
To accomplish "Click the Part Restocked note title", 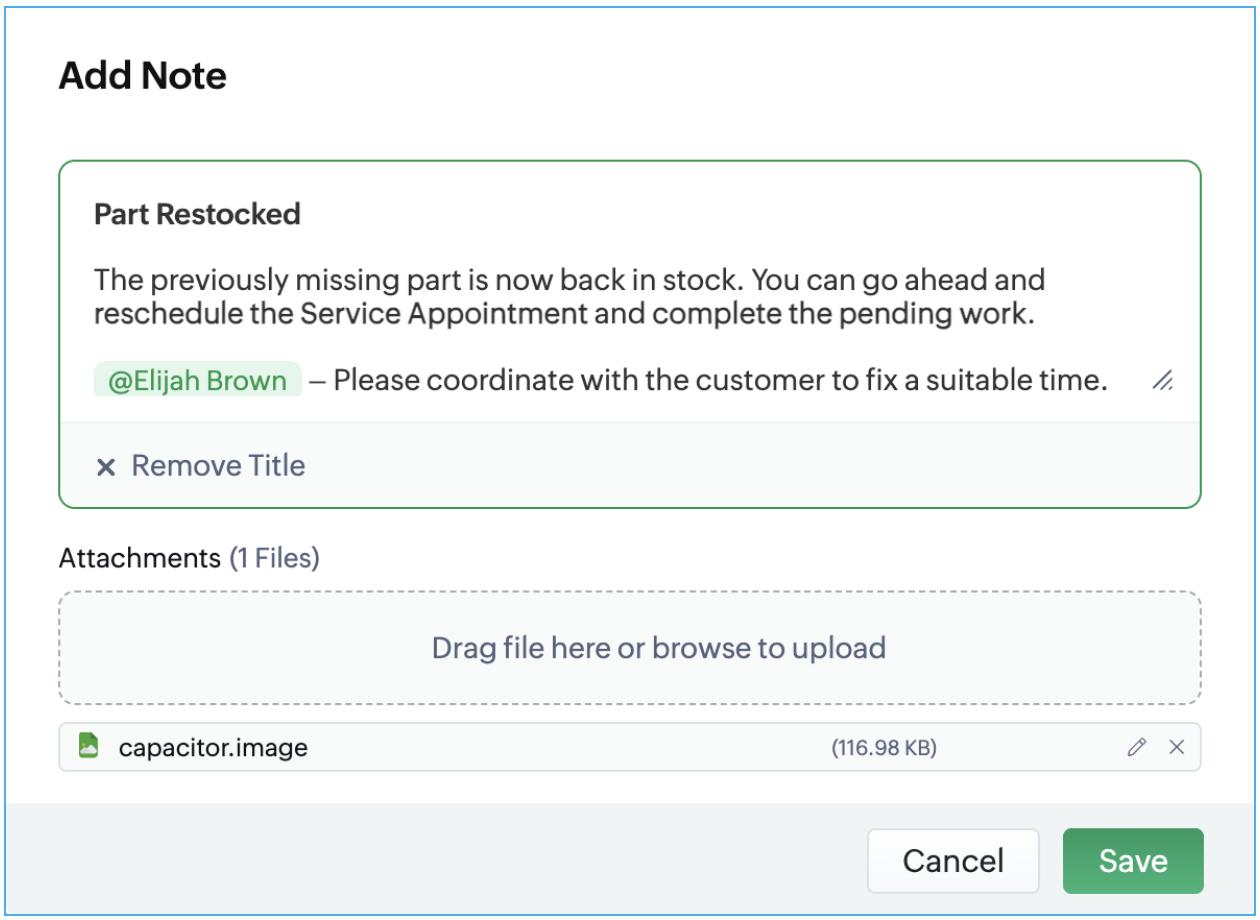I will tap(197, 214).
